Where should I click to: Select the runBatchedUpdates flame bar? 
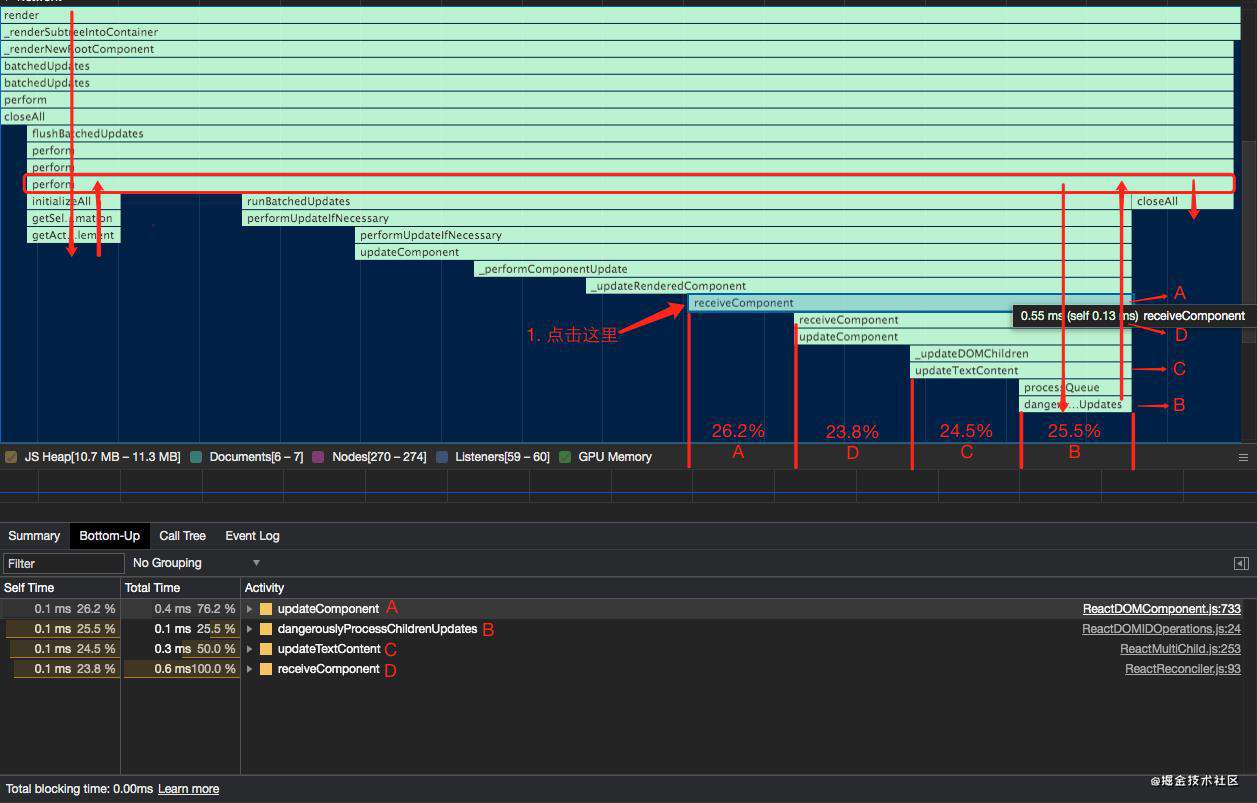(687, 201)
